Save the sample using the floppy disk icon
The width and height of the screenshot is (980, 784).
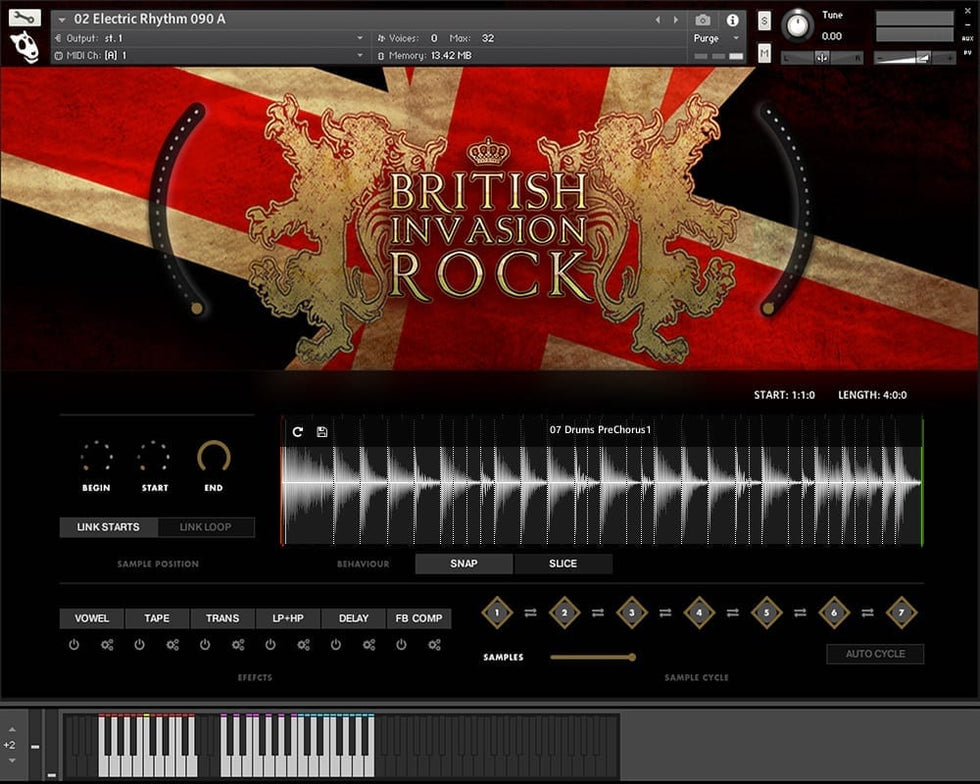322,431
